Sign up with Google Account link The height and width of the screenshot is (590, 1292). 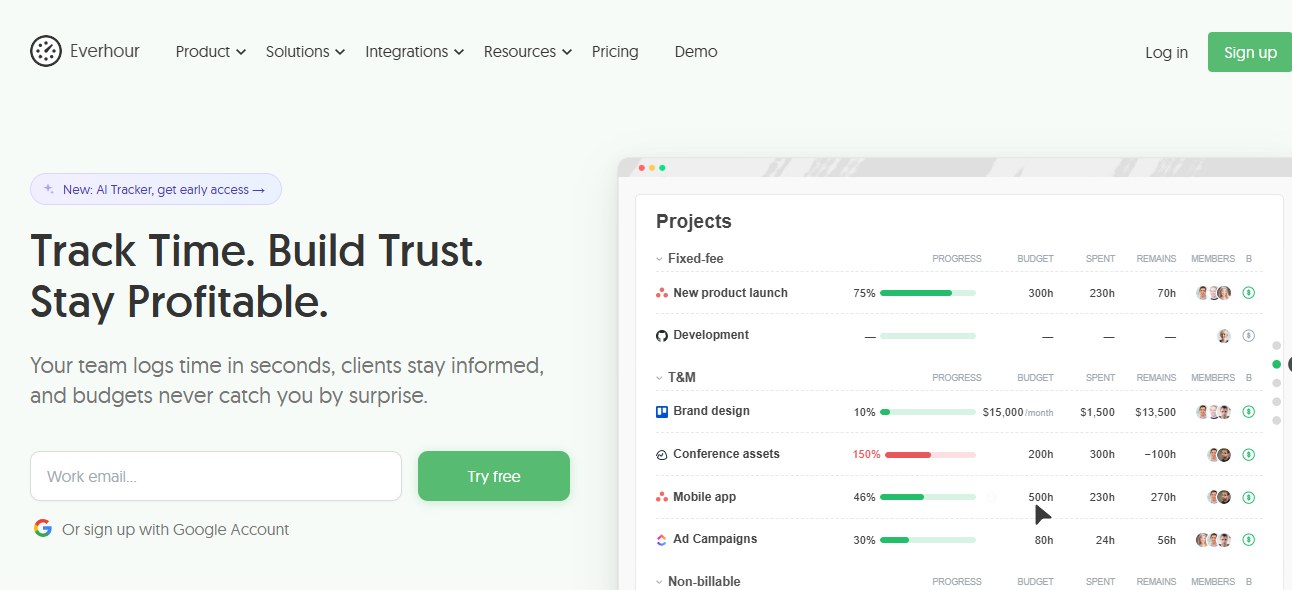coord(175,529)
